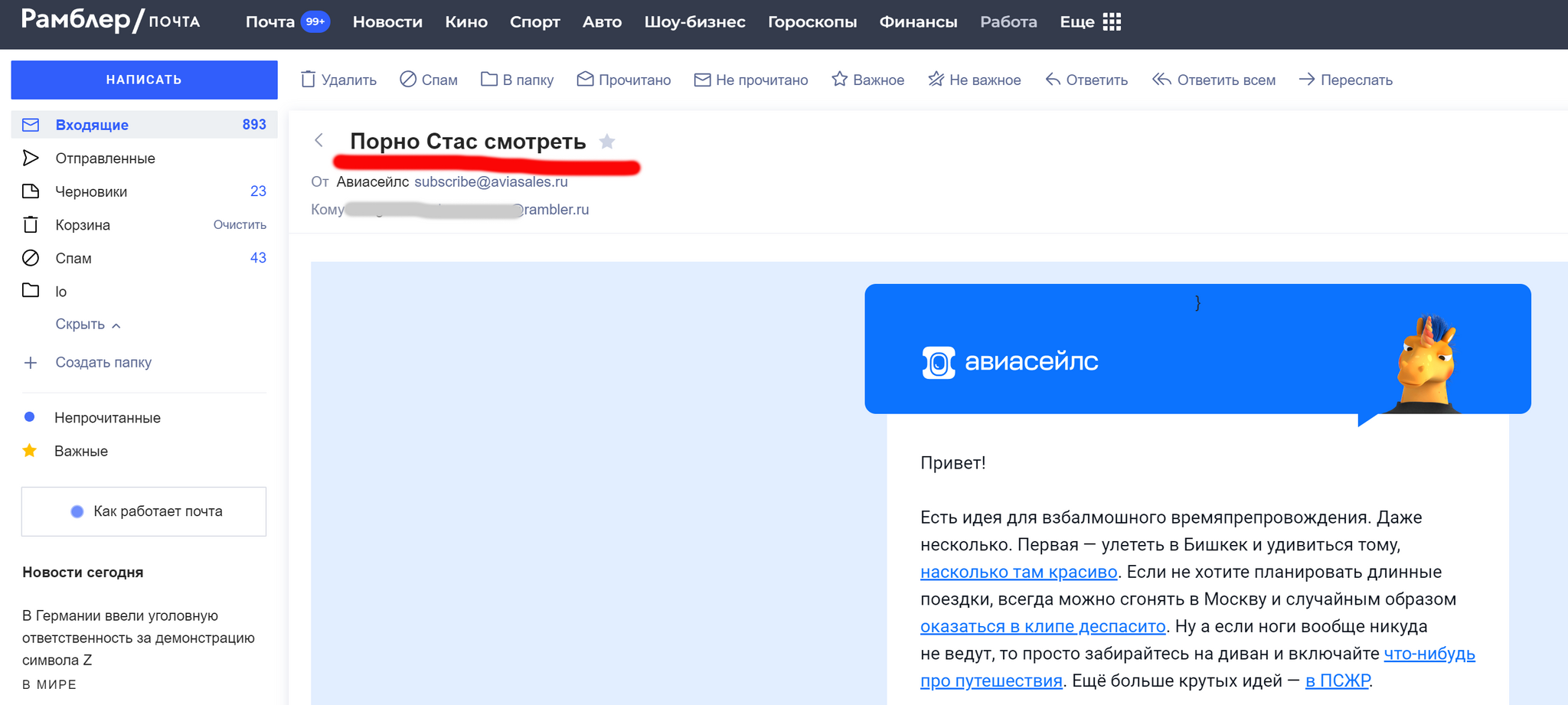This screenshot has width=1568, height=705.
Task: Click the open envelope Прочитано icon
Action: tap(585, 79)
